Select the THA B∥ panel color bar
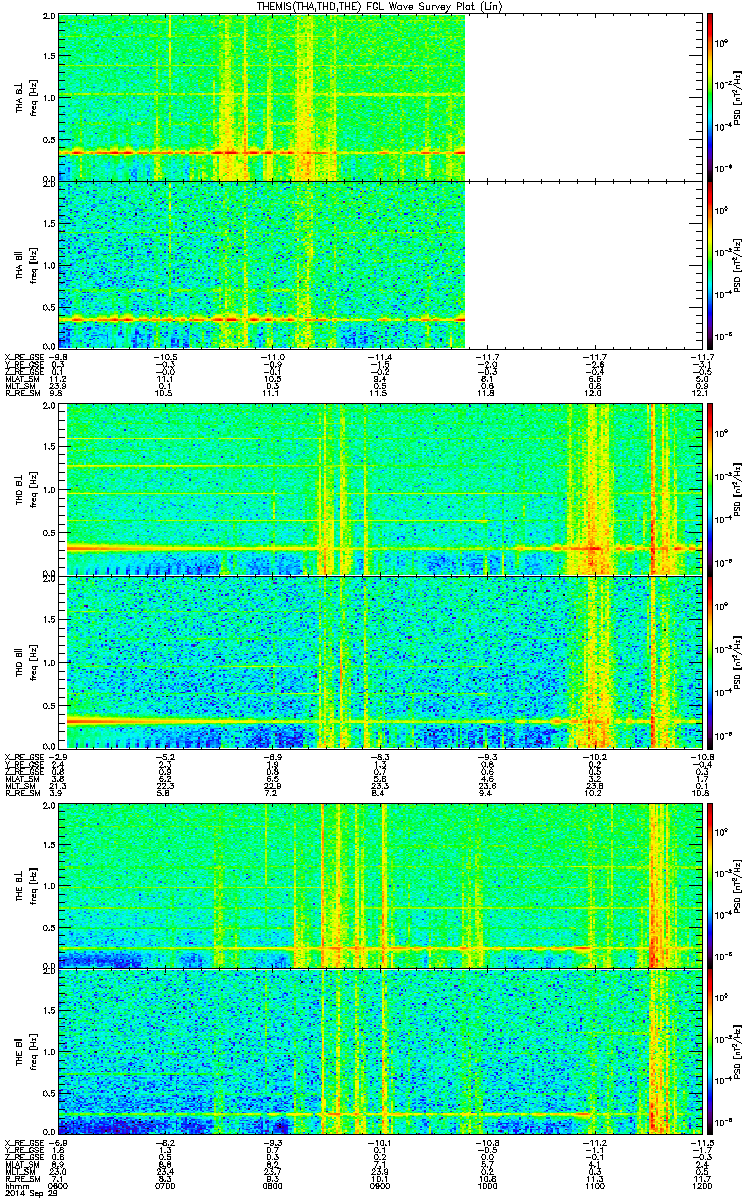 click(709, 264)
